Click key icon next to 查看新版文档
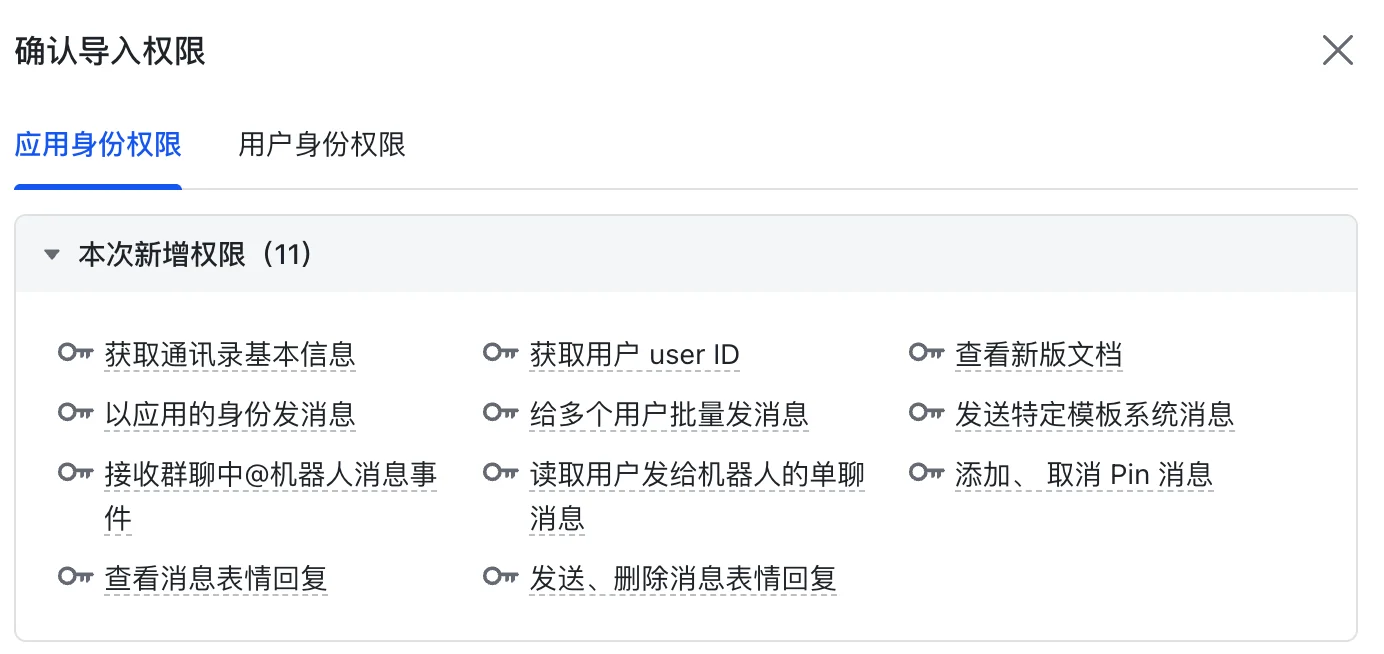The height and width of the screenshot is (654, 1384). click(927, 353)
